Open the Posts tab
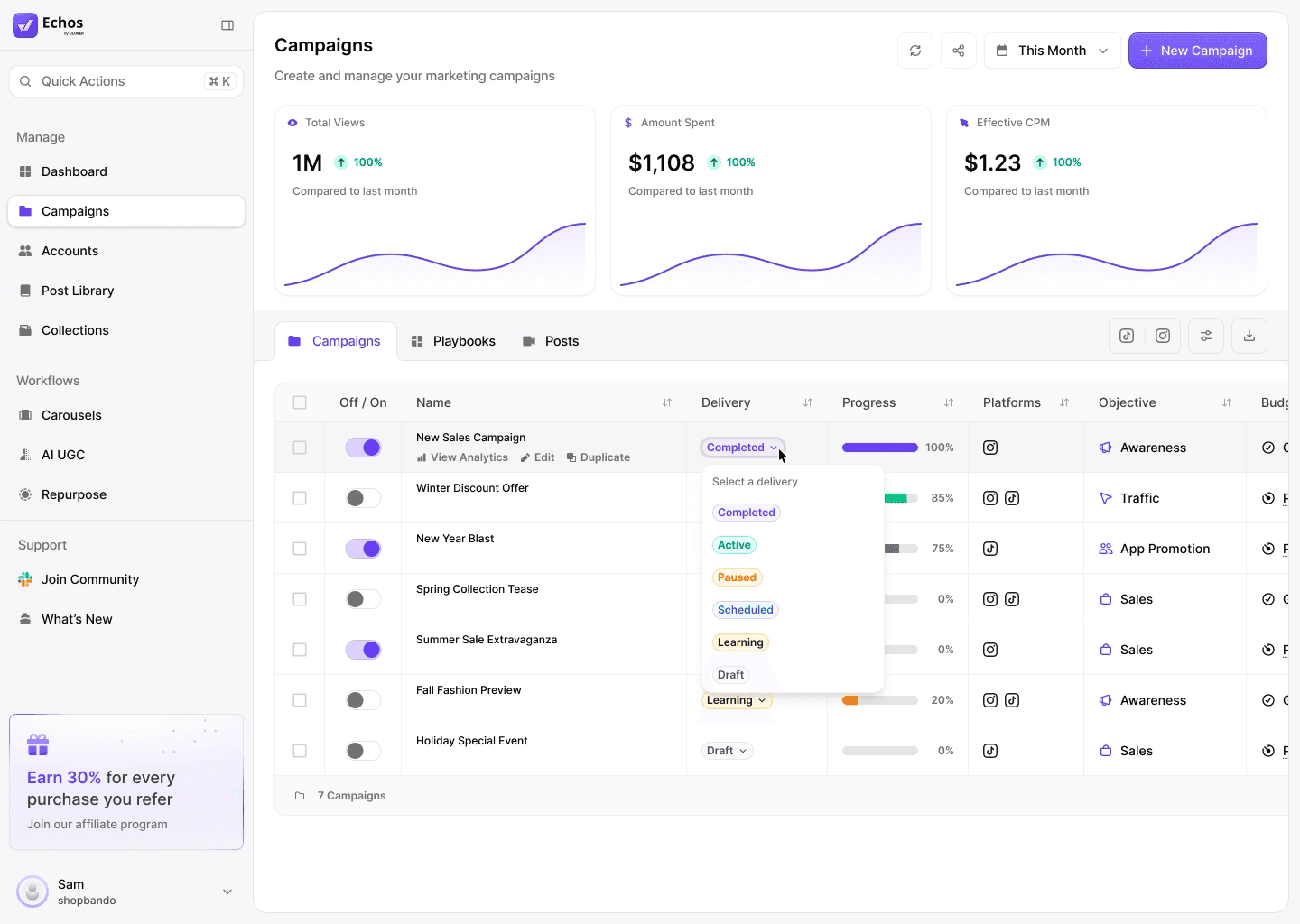Screen dimensions: 1300x924 coord(561,341)
